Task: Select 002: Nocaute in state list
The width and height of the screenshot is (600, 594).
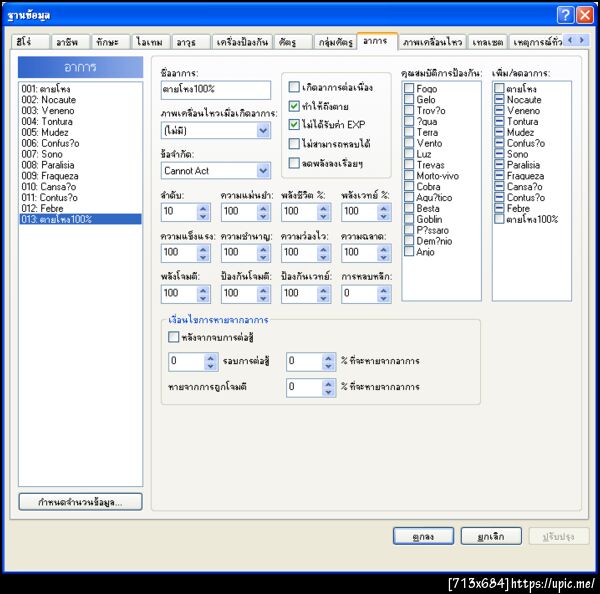Action: click(80, 100)
